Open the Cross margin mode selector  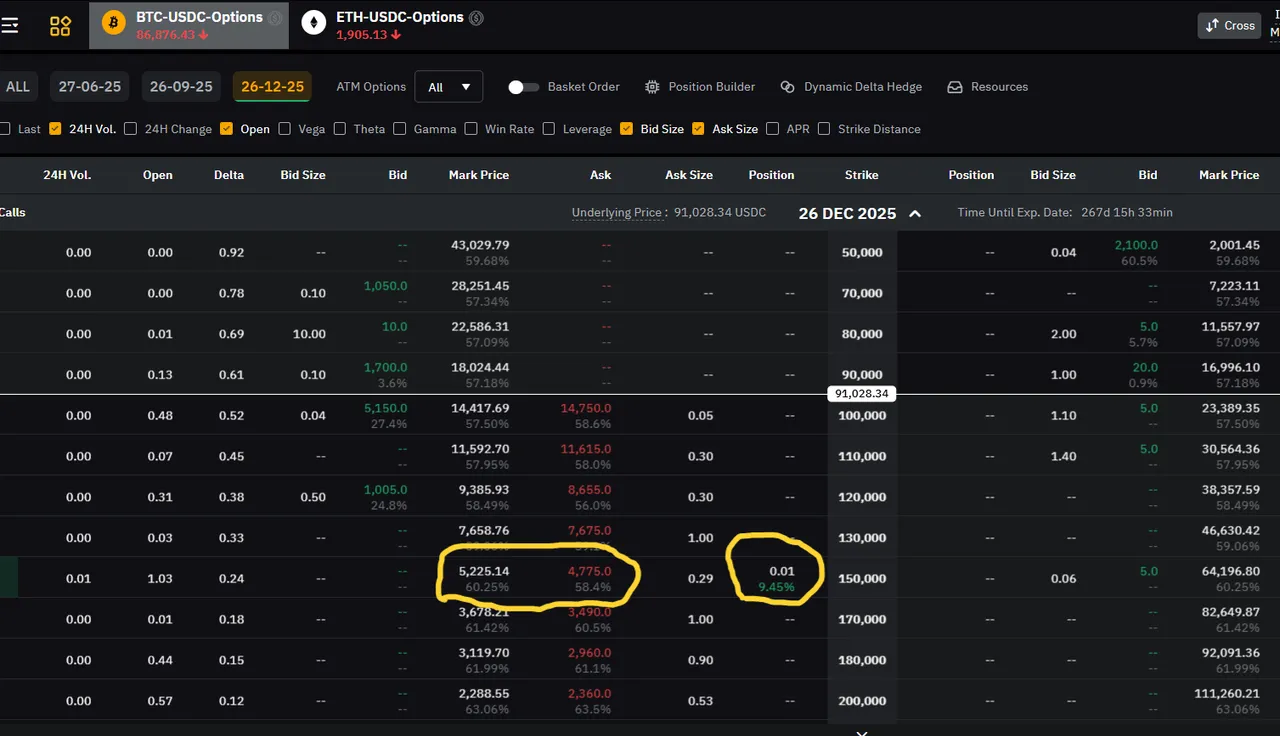click(x=1230, y=25)
